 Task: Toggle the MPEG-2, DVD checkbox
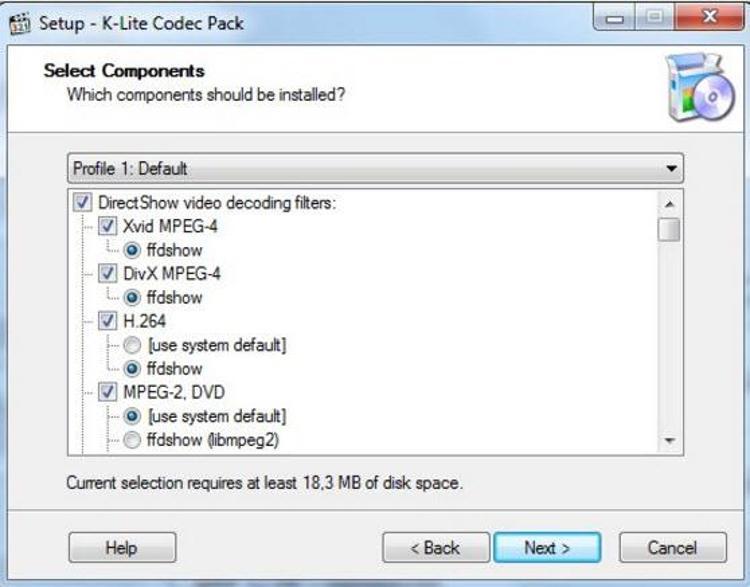108,392
